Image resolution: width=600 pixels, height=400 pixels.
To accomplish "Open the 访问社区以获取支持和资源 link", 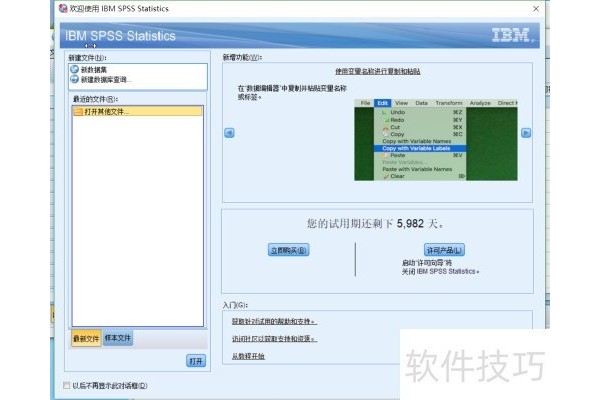I will 274,339.
